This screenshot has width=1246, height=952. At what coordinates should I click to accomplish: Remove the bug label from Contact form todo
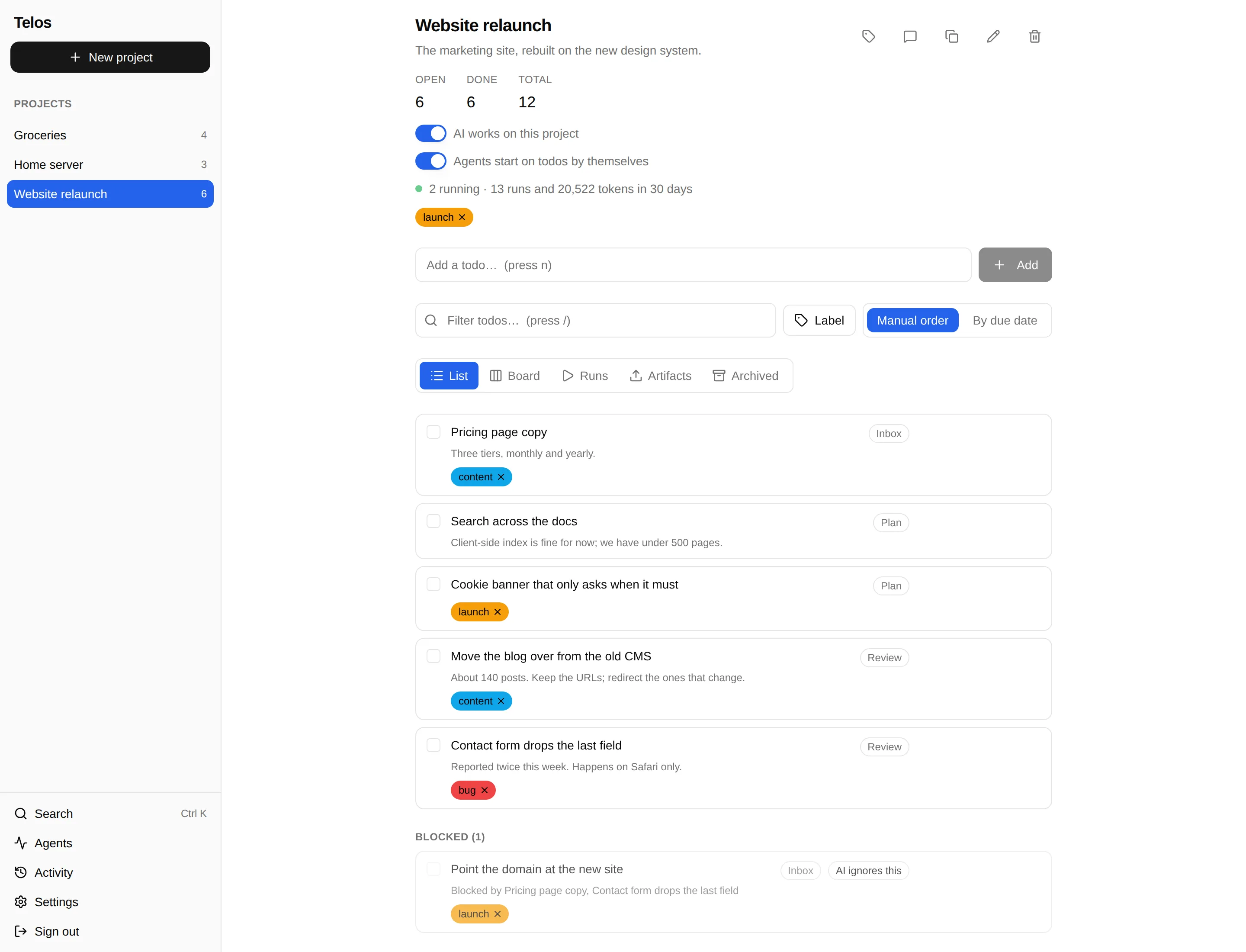coord(485,790)
